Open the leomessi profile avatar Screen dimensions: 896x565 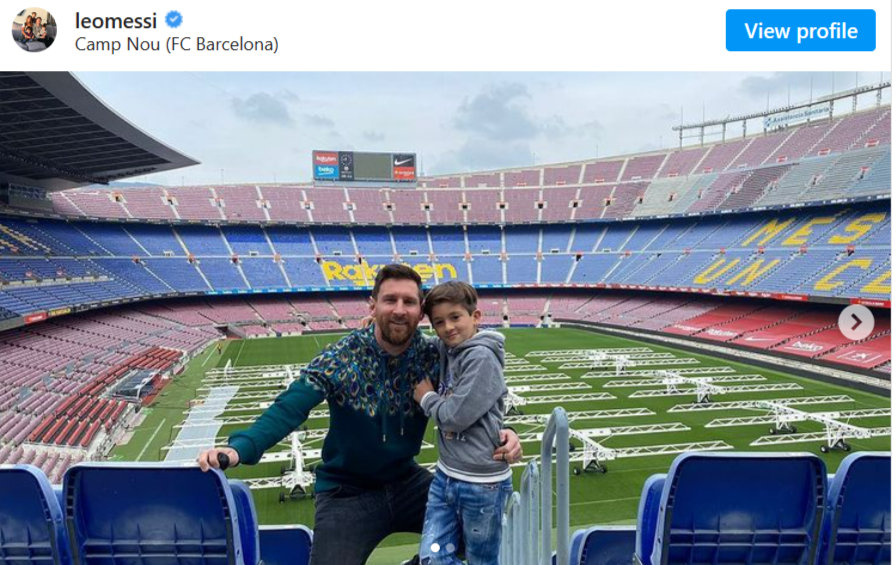[34, 30]
